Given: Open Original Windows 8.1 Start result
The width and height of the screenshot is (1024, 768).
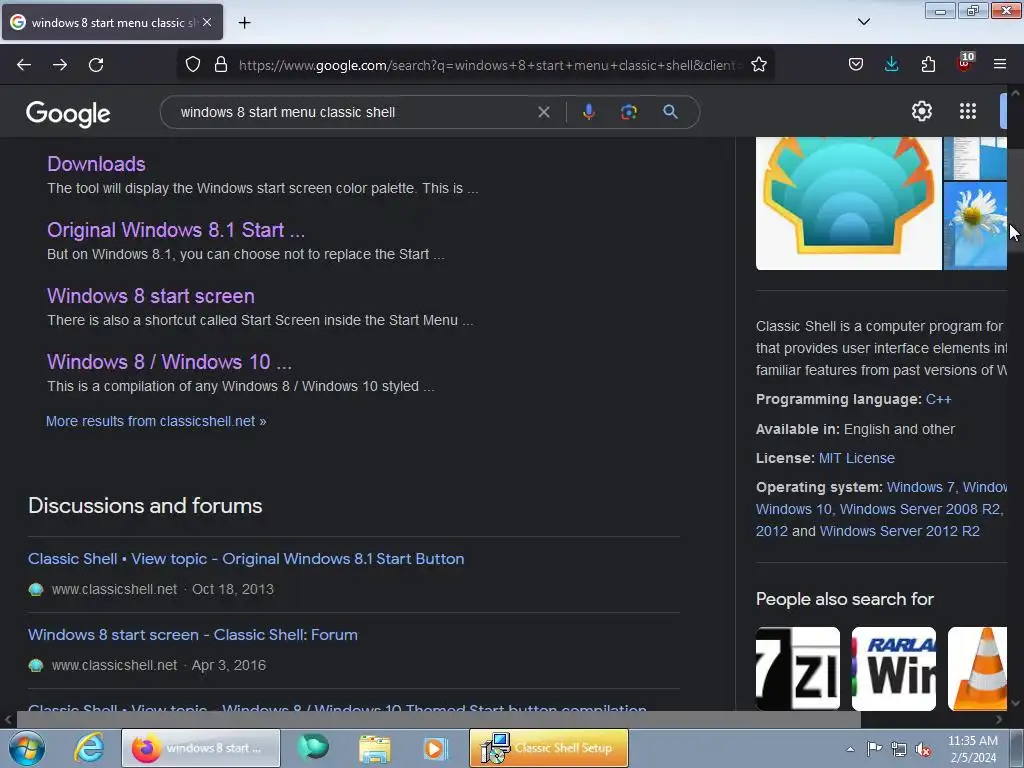Looking at the screenshot, I should 176,230.
